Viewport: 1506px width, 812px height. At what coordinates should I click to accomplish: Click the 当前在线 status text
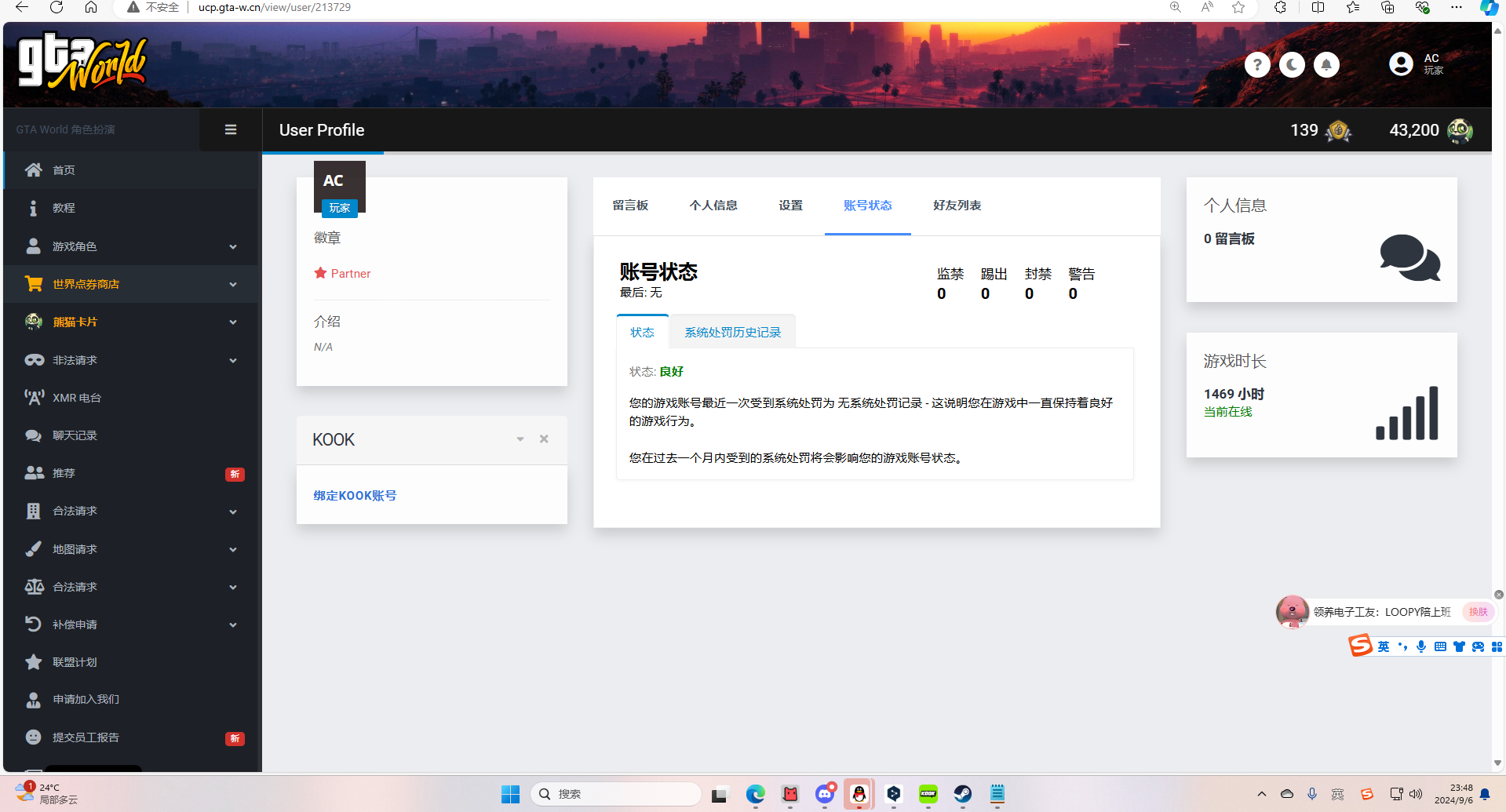tap(1227, 412)
